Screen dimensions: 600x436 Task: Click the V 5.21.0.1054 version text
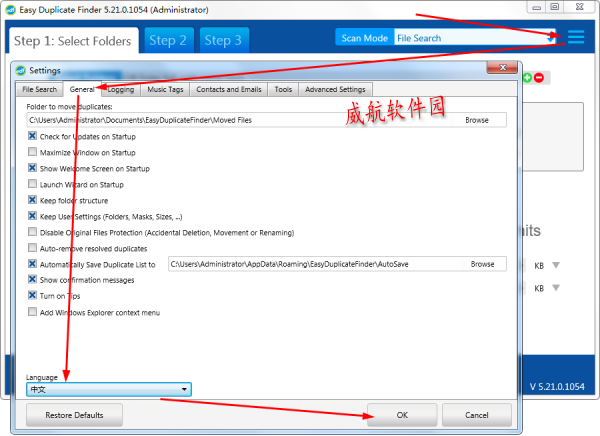(x=557, y=387)
